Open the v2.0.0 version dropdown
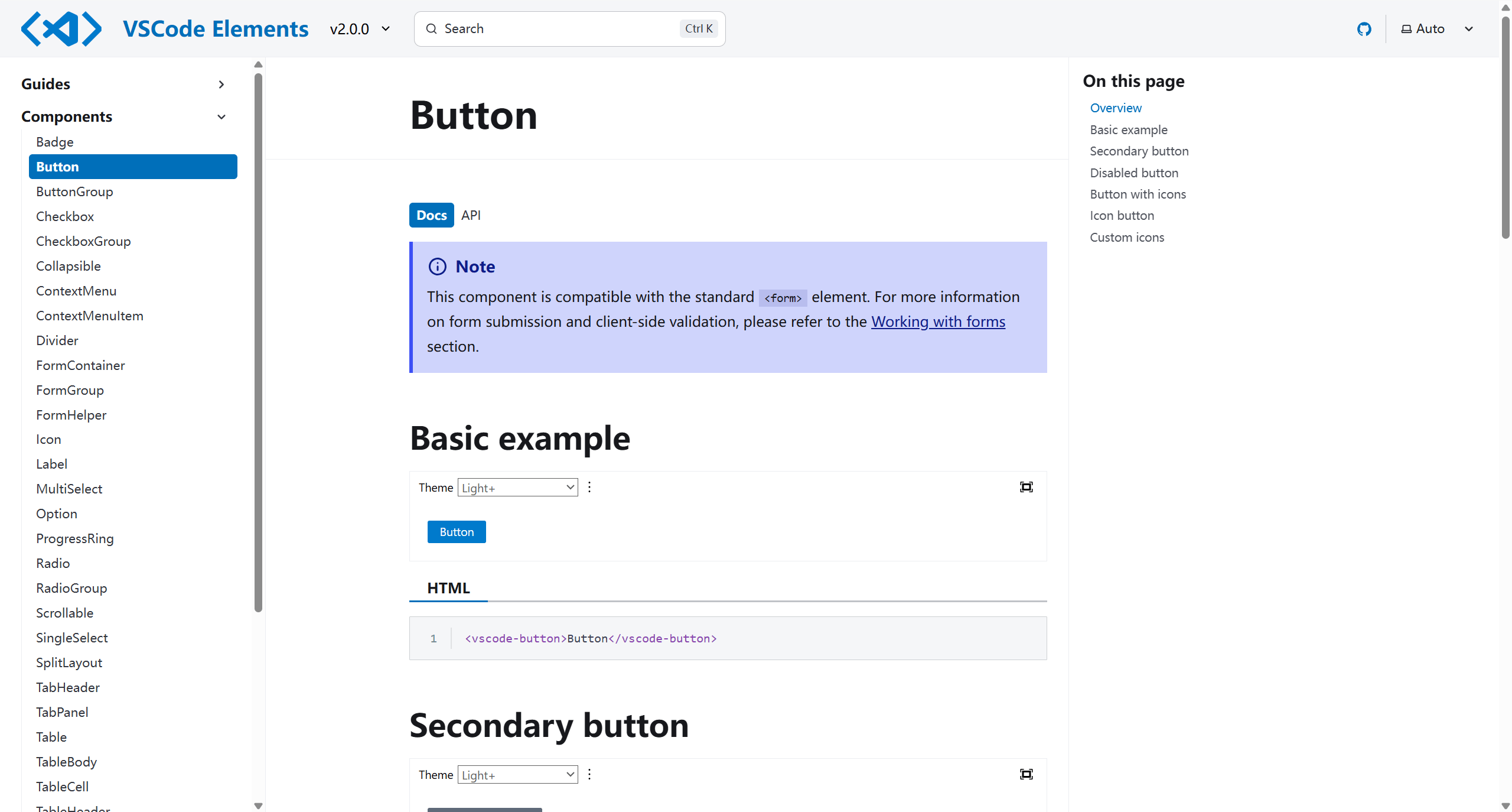The image size is (1512, 812). [360, 29]
